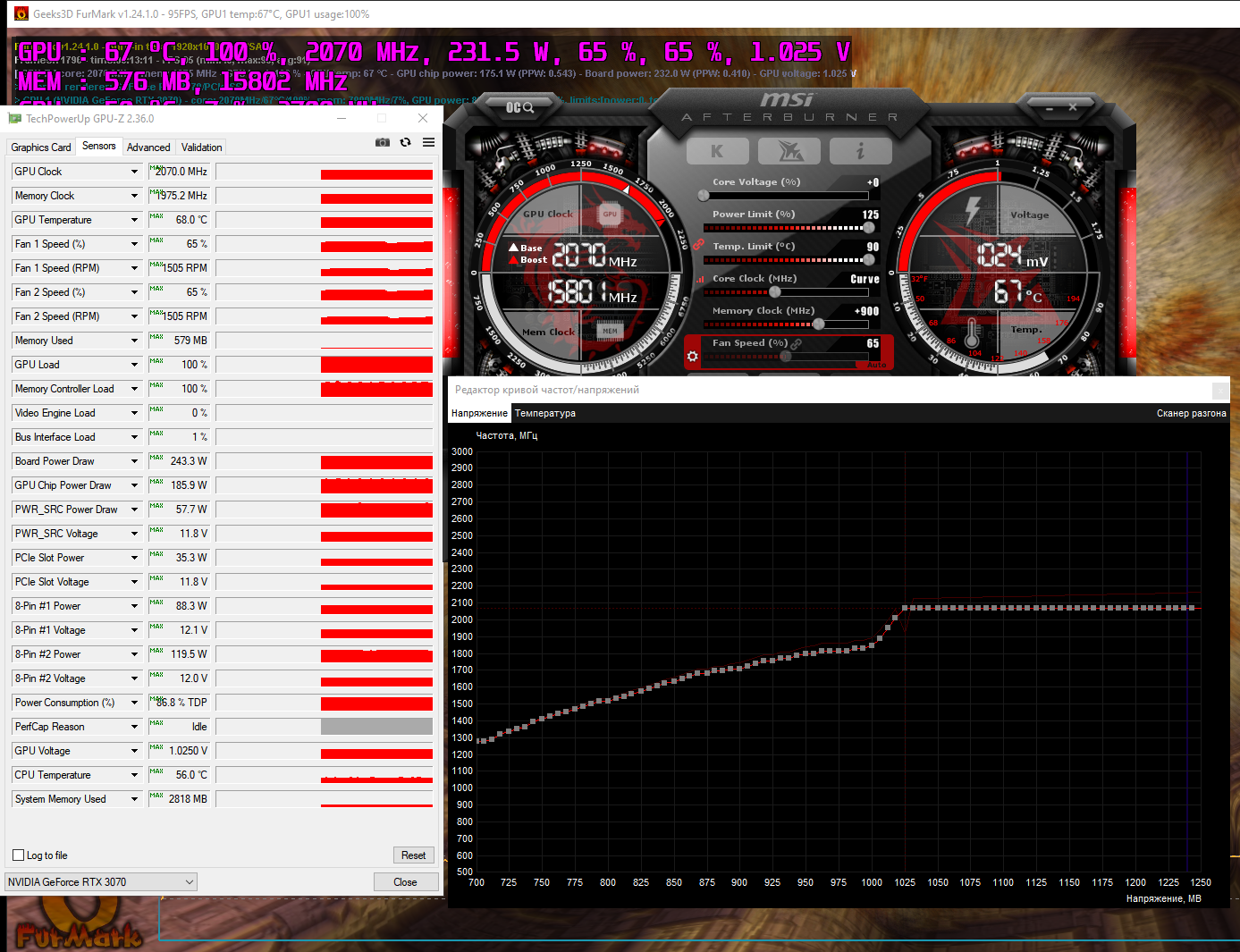
Task: Toggle the Auto fan speed button
Action: (876, 365)
